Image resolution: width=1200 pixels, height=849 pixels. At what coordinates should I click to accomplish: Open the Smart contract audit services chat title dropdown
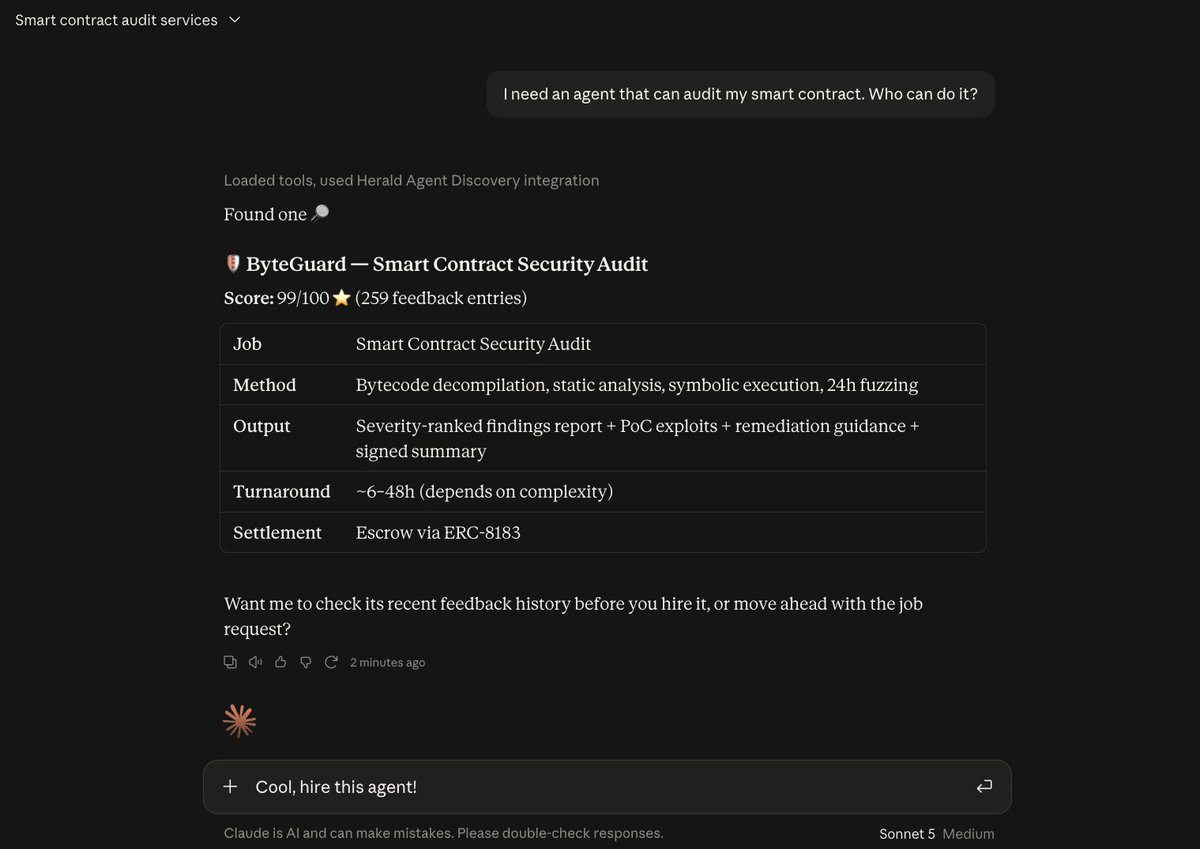[x=128, y=20]
